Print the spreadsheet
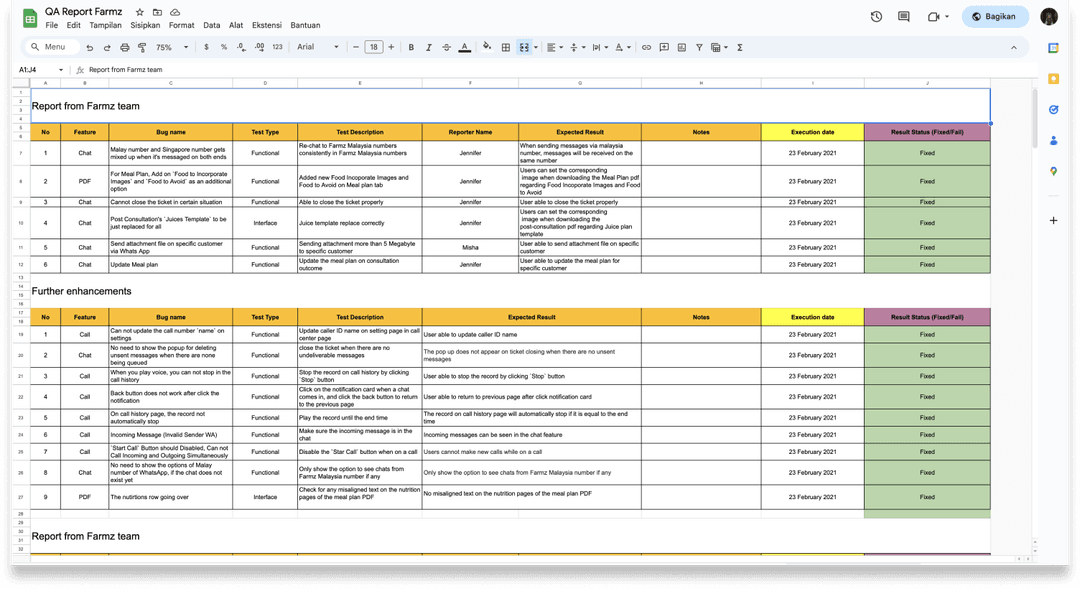This screenshot has height=589, width=1080. coord(125,48)
